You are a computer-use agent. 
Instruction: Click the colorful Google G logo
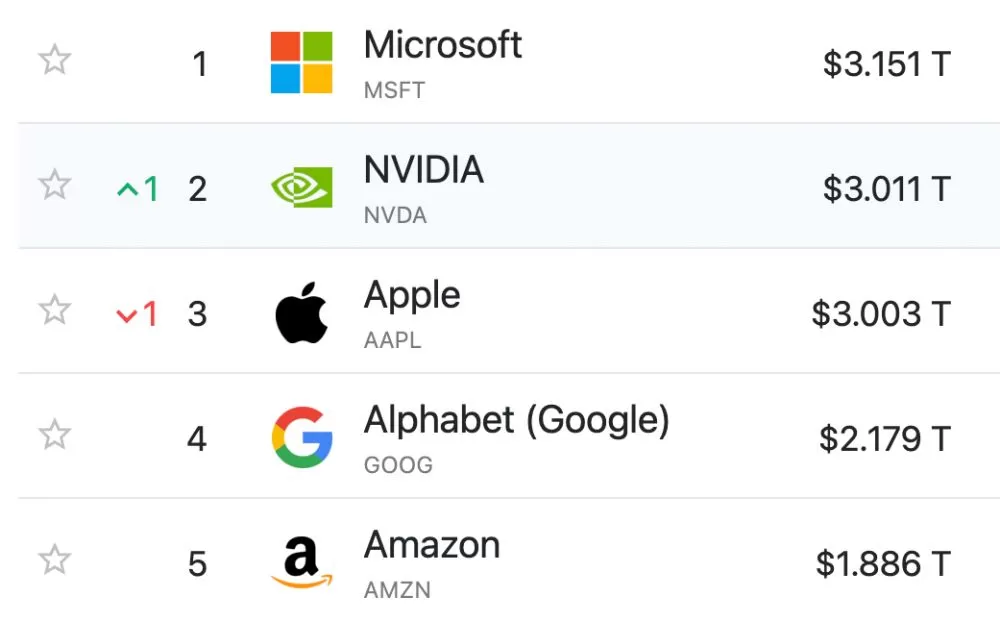pyautogui.click(x=302, y=437)
